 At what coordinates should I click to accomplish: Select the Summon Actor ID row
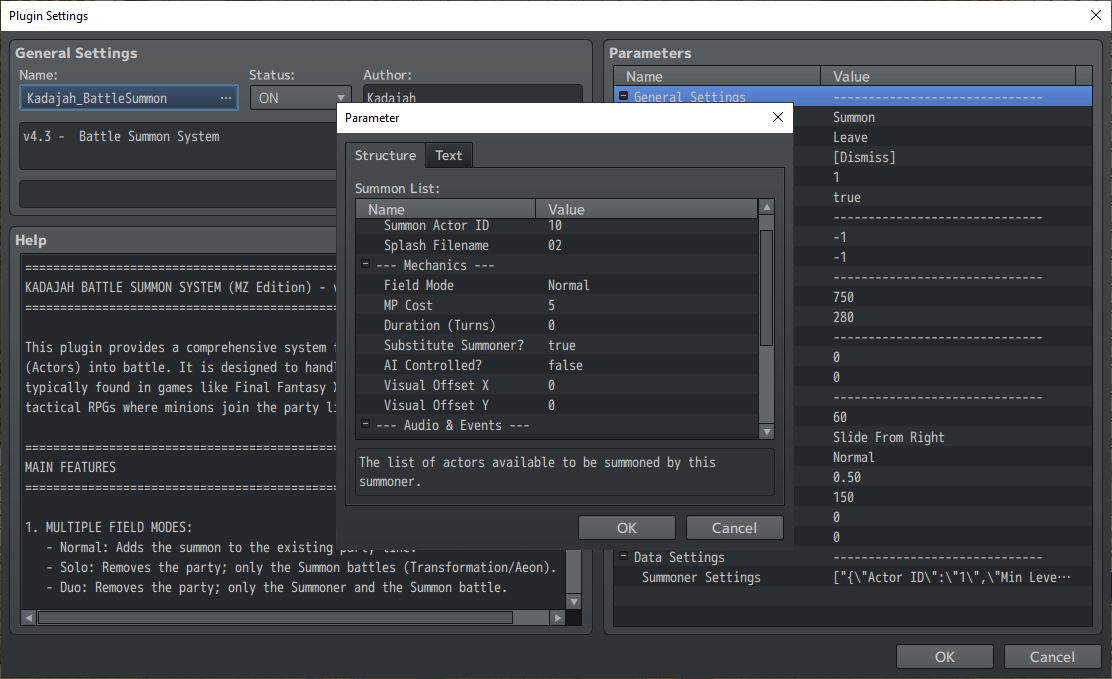click(x=557, y=226)
